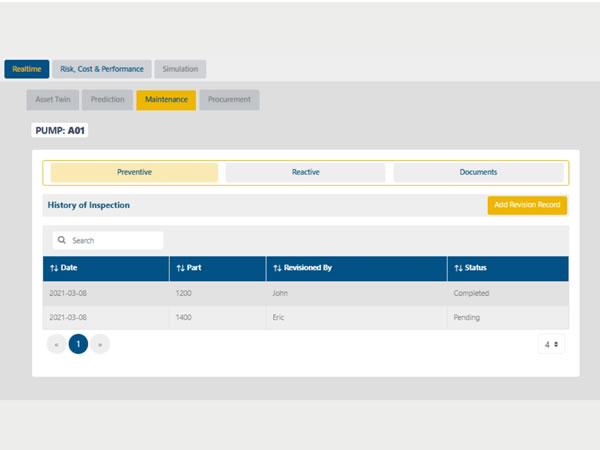The width and height of the screenshot is (600, 450).
Task: Click revisioner name Eric
Action: 279,318
